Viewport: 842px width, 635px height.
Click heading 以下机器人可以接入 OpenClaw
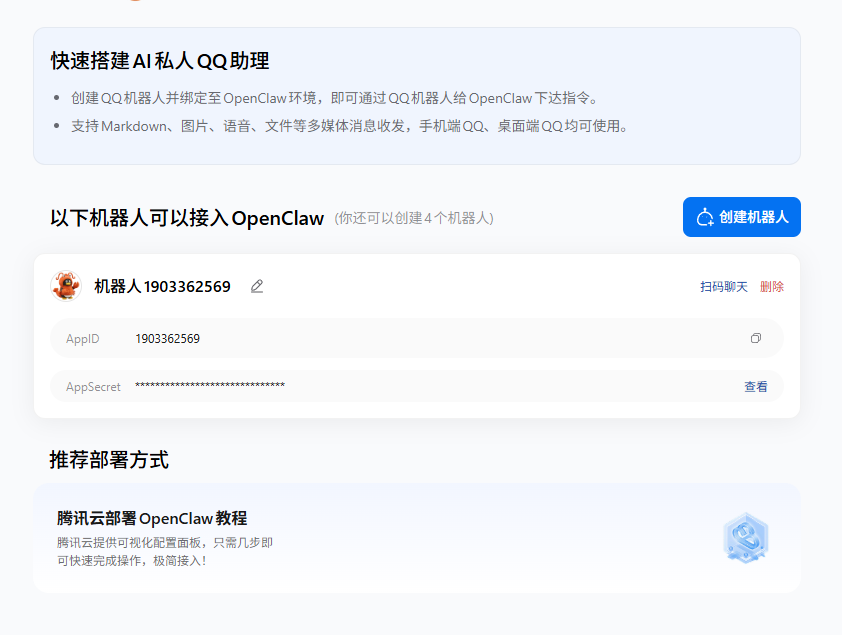187,218
